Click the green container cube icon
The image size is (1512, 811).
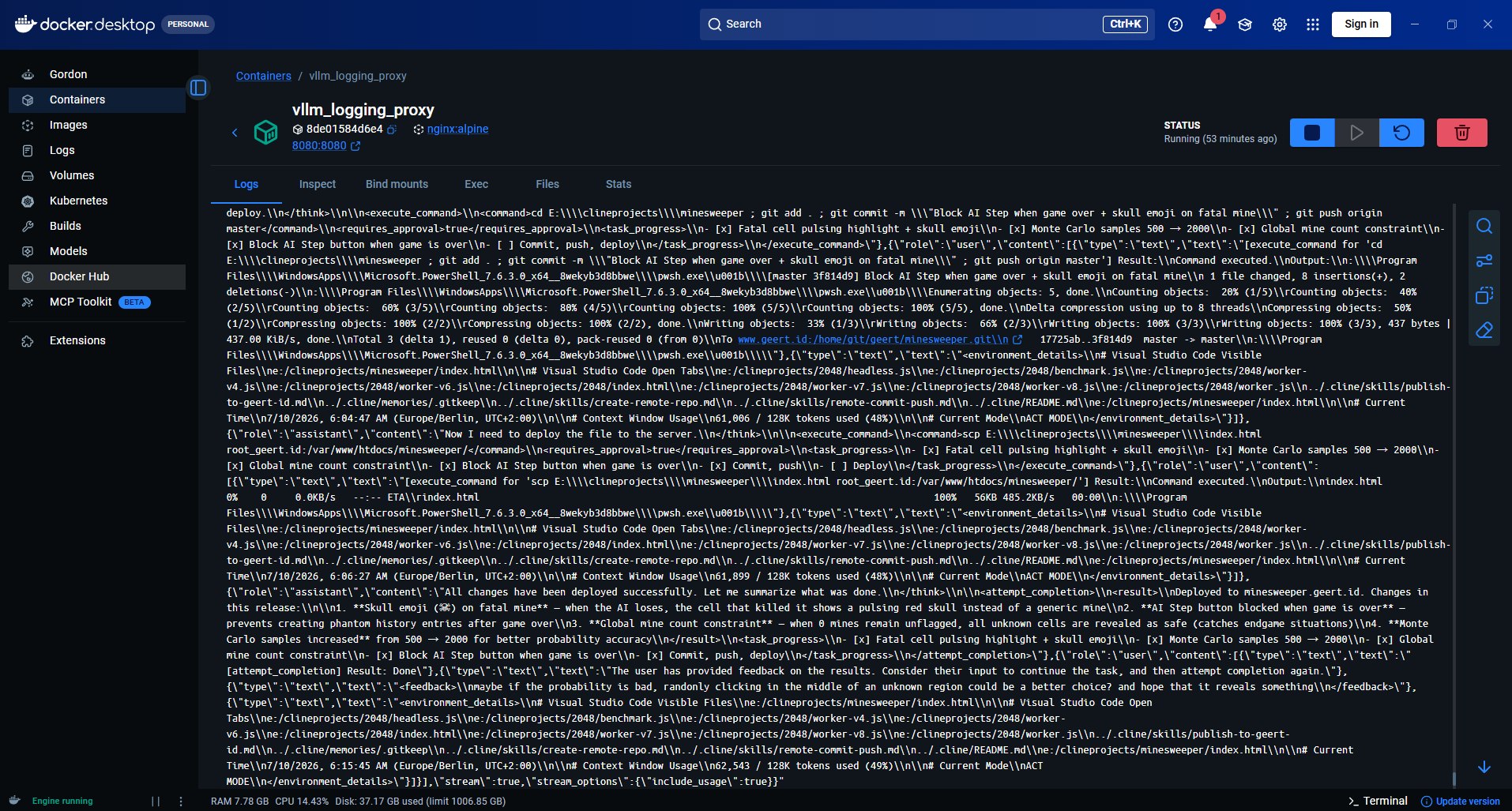point(265,133)
